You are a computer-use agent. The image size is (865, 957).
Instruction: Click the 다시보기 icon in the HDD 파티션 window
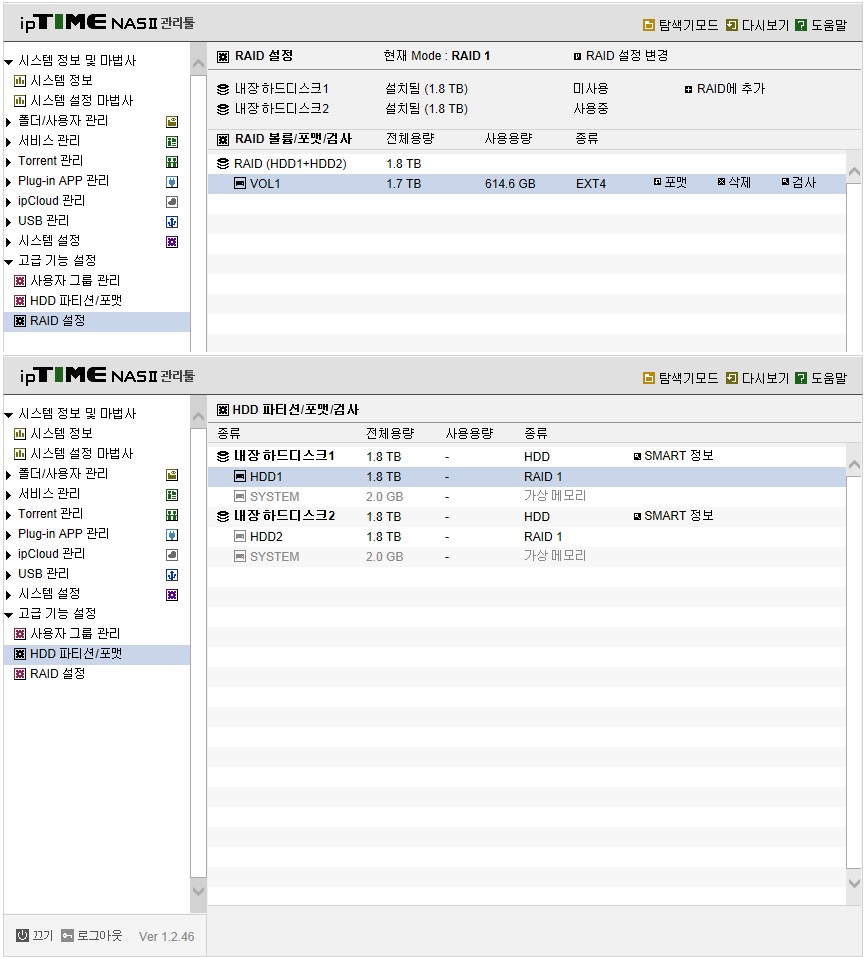click(731, 378)
